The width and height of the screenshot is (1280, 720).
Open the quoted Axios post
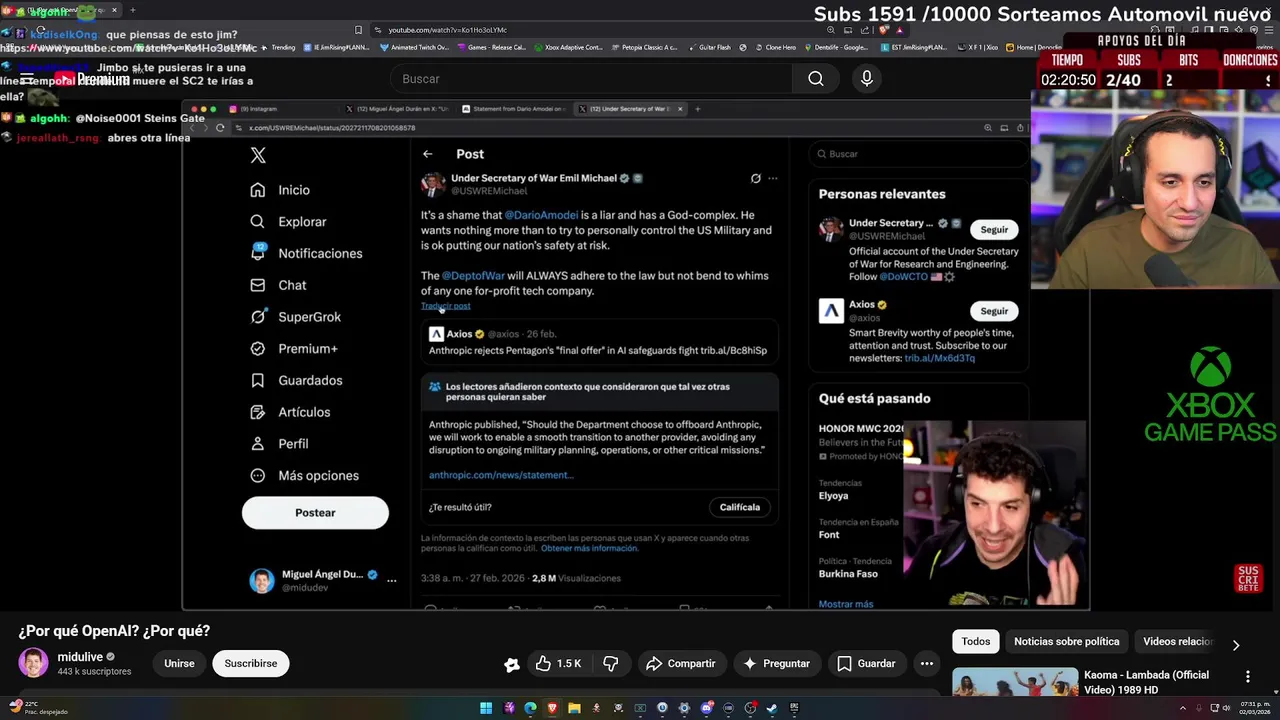tap(598, 342)
